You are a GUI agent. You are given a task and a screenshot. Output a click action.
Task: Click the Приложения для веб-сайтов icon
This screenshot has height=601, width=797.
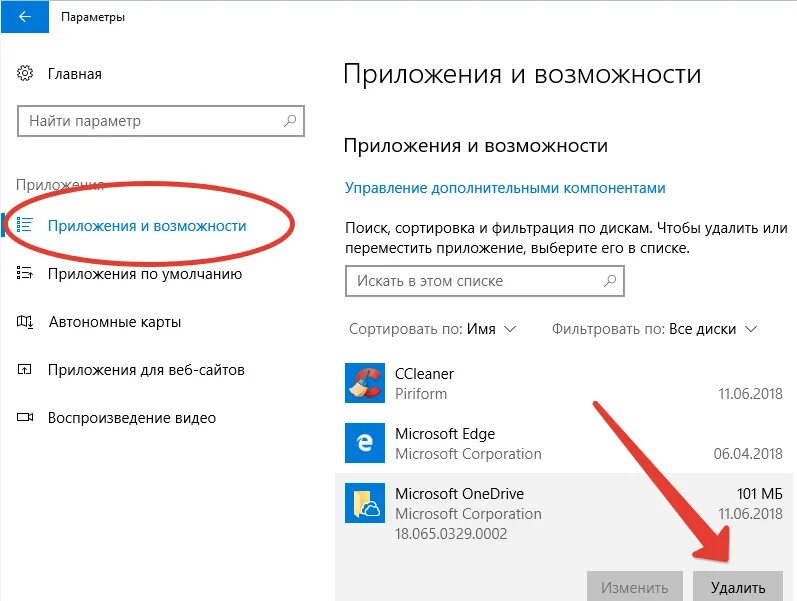coord(24,369)
